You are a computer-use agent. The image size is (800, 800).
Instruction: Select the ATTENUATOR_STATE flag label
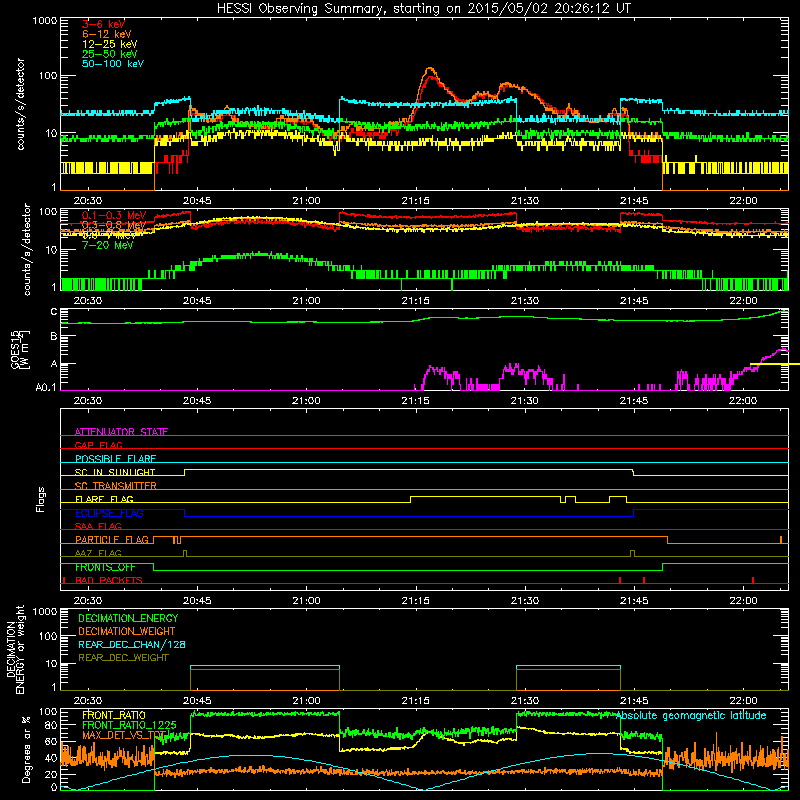(x=121, y=432)
